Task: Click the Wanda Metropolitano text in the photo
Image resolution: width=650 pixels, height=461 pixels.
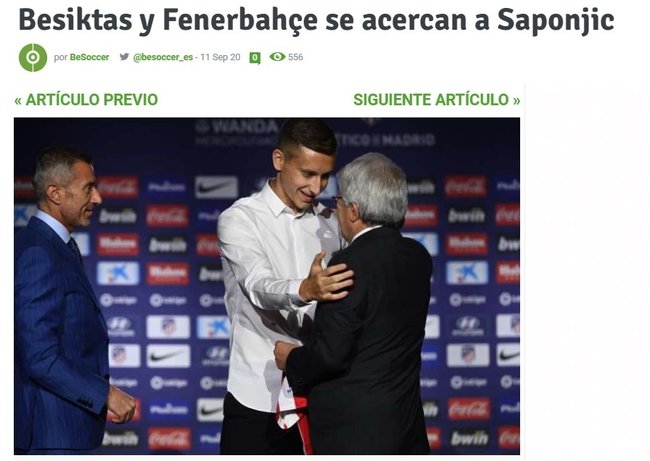Action: (x=236, y=133)
